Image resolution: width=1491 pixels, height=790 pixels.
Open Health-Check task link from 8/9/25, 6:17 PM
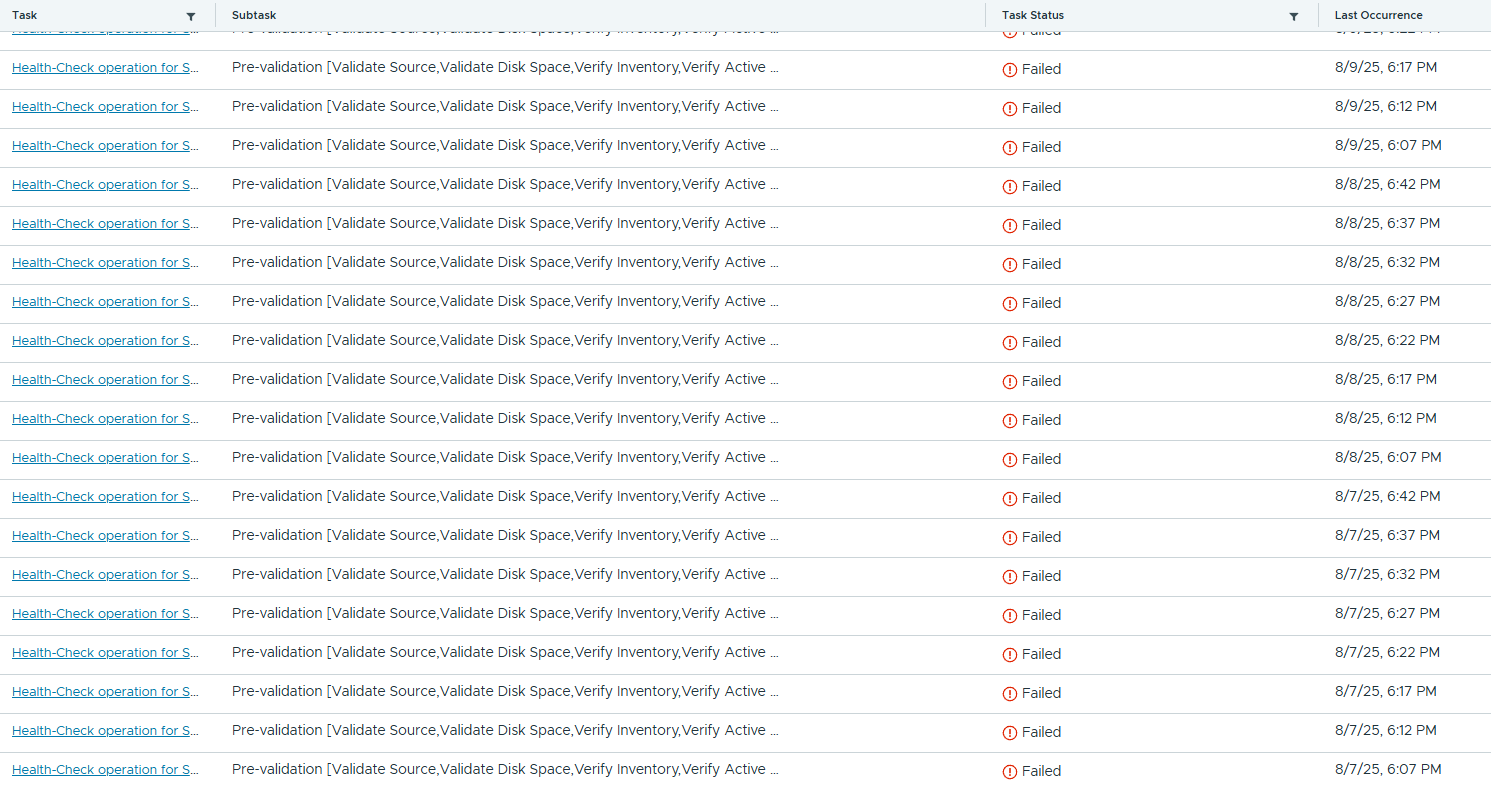pos(105,68)
